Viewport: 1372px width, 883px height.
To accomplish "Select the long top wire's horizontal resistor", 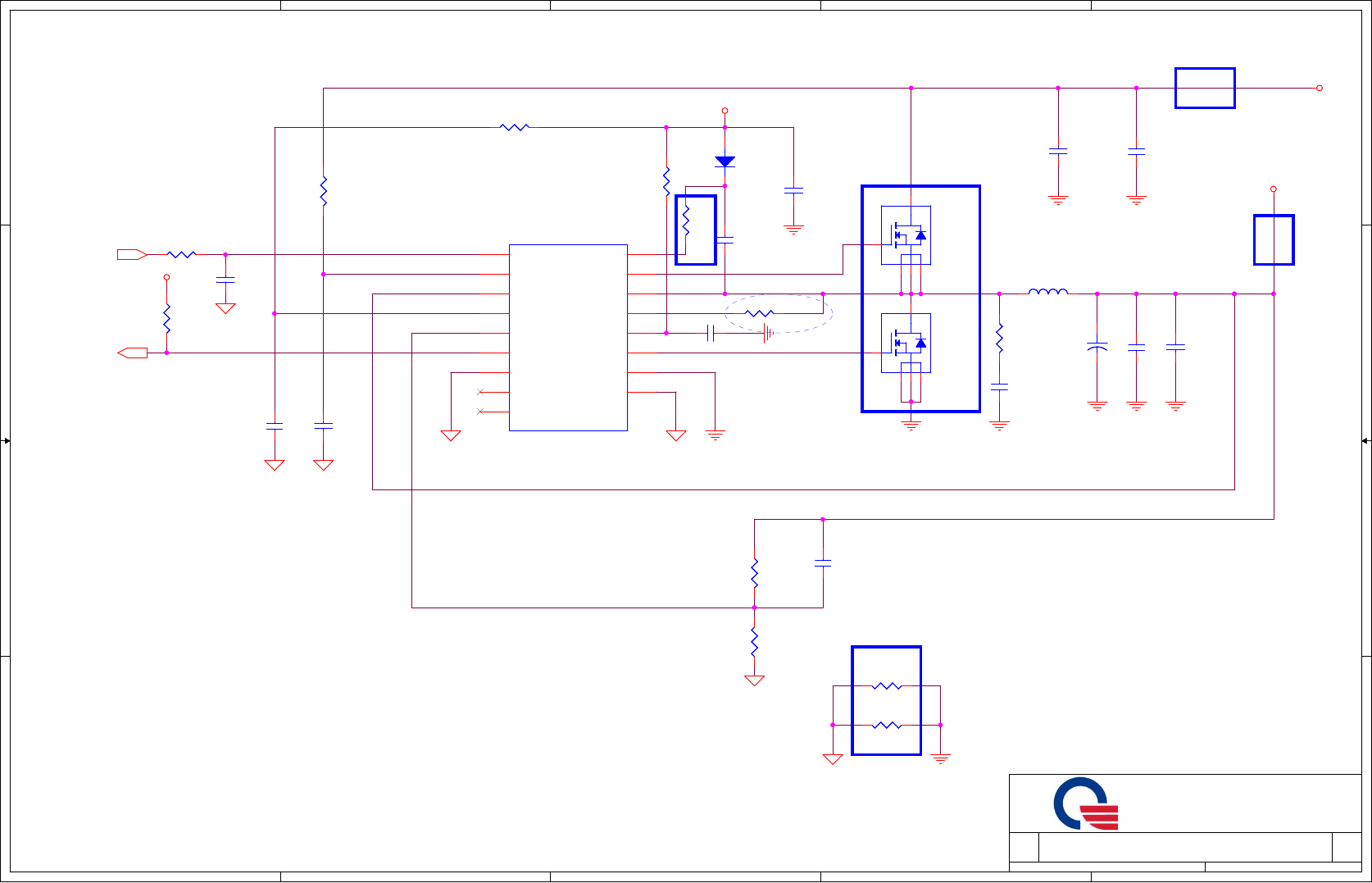I will (515, 127).
